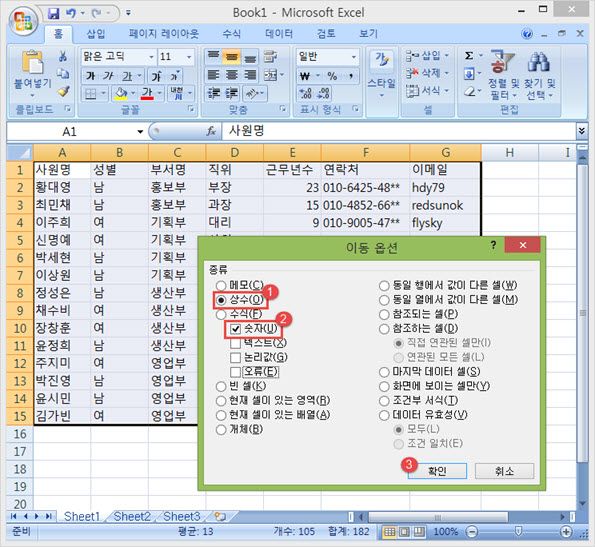Open the 삽입 ribbon tab
595x547 pixels.
pyautogui.click(x=95, y=34)
